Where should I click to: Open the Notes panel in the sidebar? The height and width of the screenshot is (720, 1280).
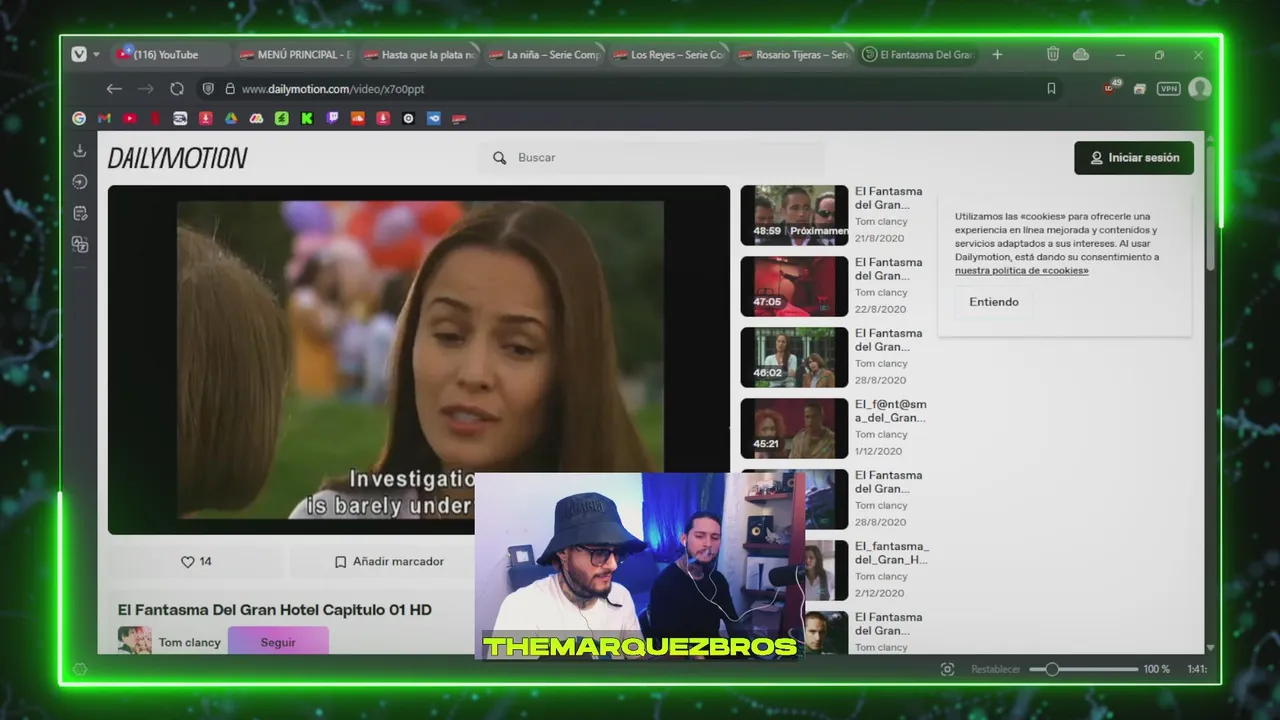coord(81,213)
